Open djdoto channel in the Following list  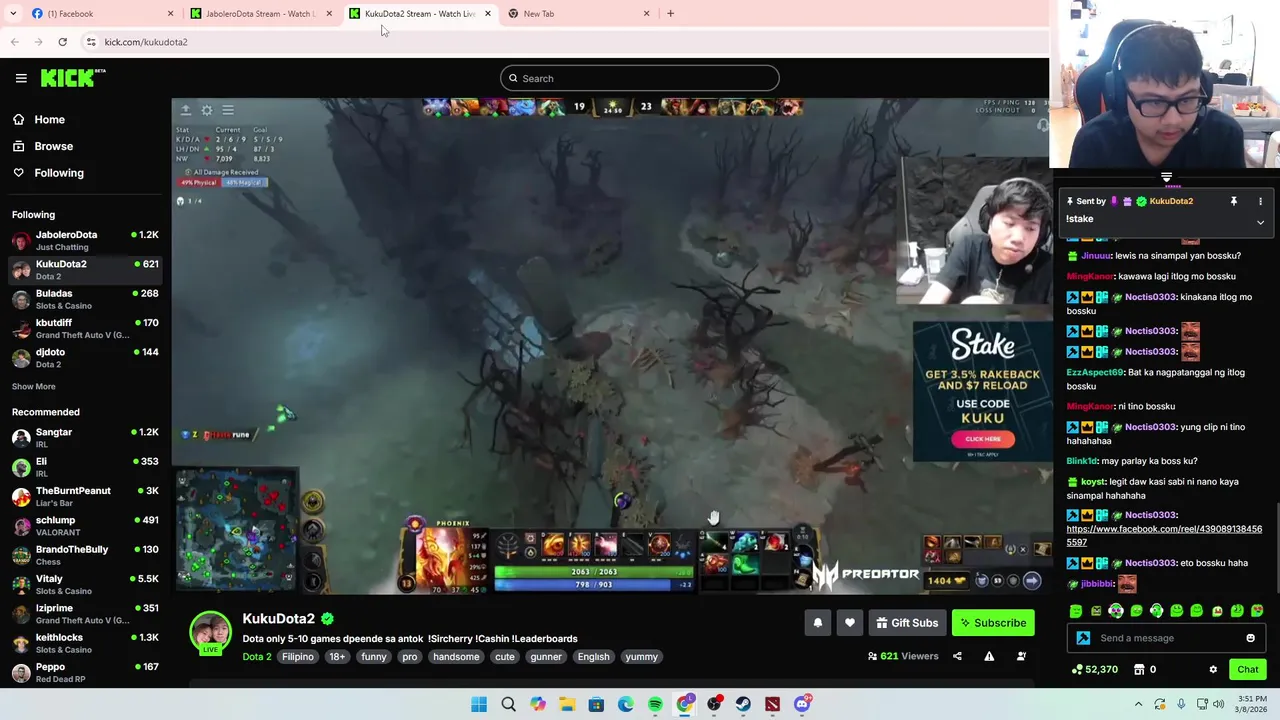(85, 357)
